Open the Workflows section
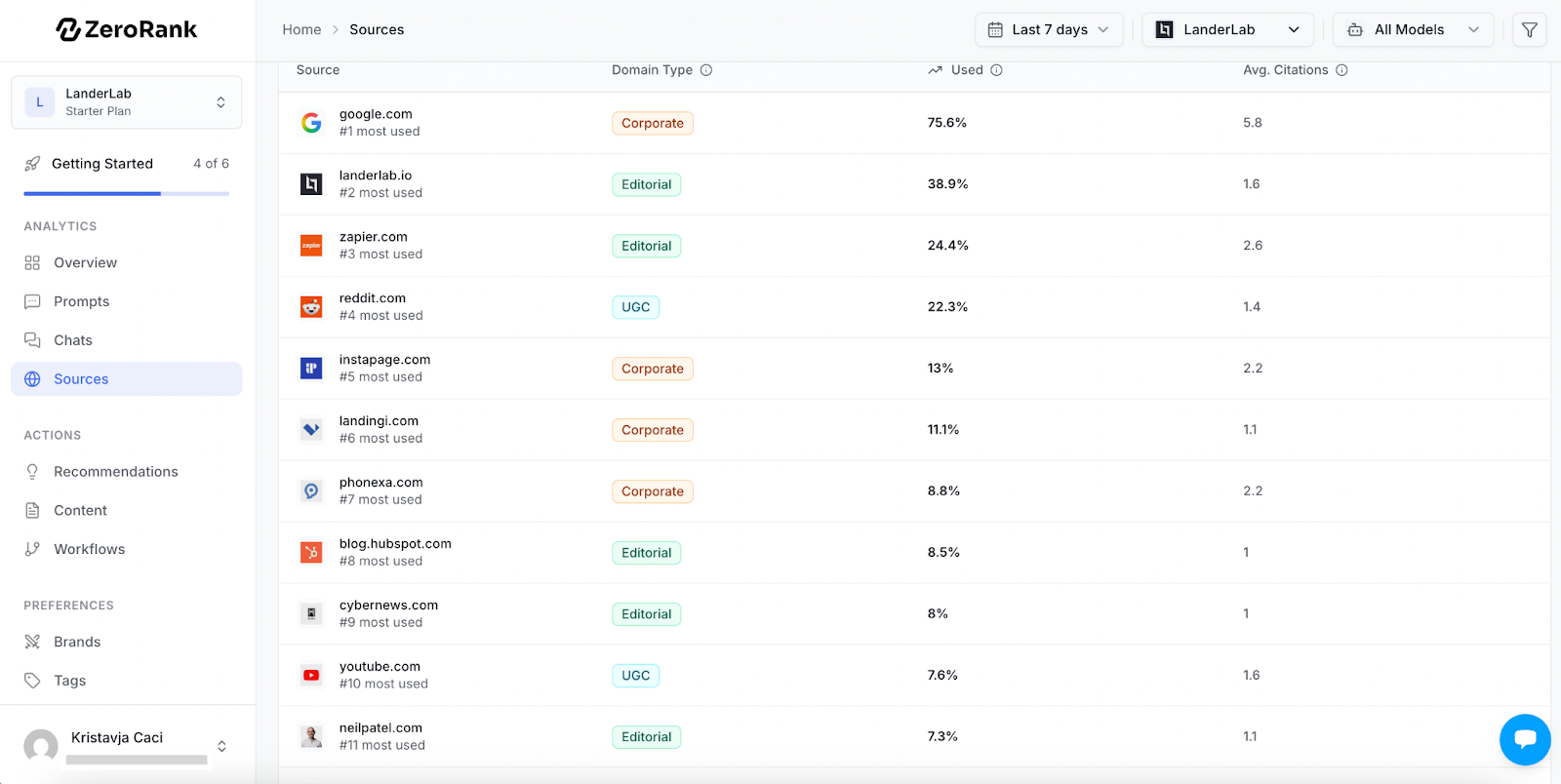This screenshot has height=784, width=1561. coord(127,549)
